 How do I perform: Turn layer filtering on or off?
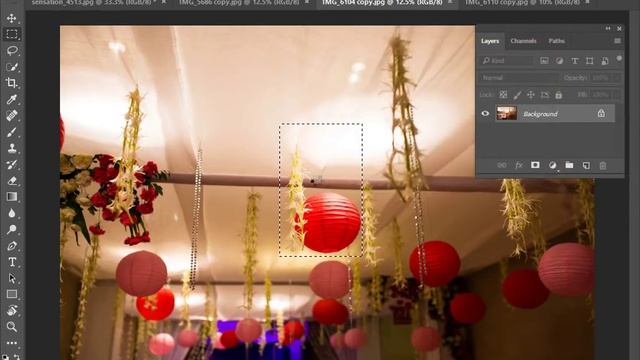[x=619, y=59]
